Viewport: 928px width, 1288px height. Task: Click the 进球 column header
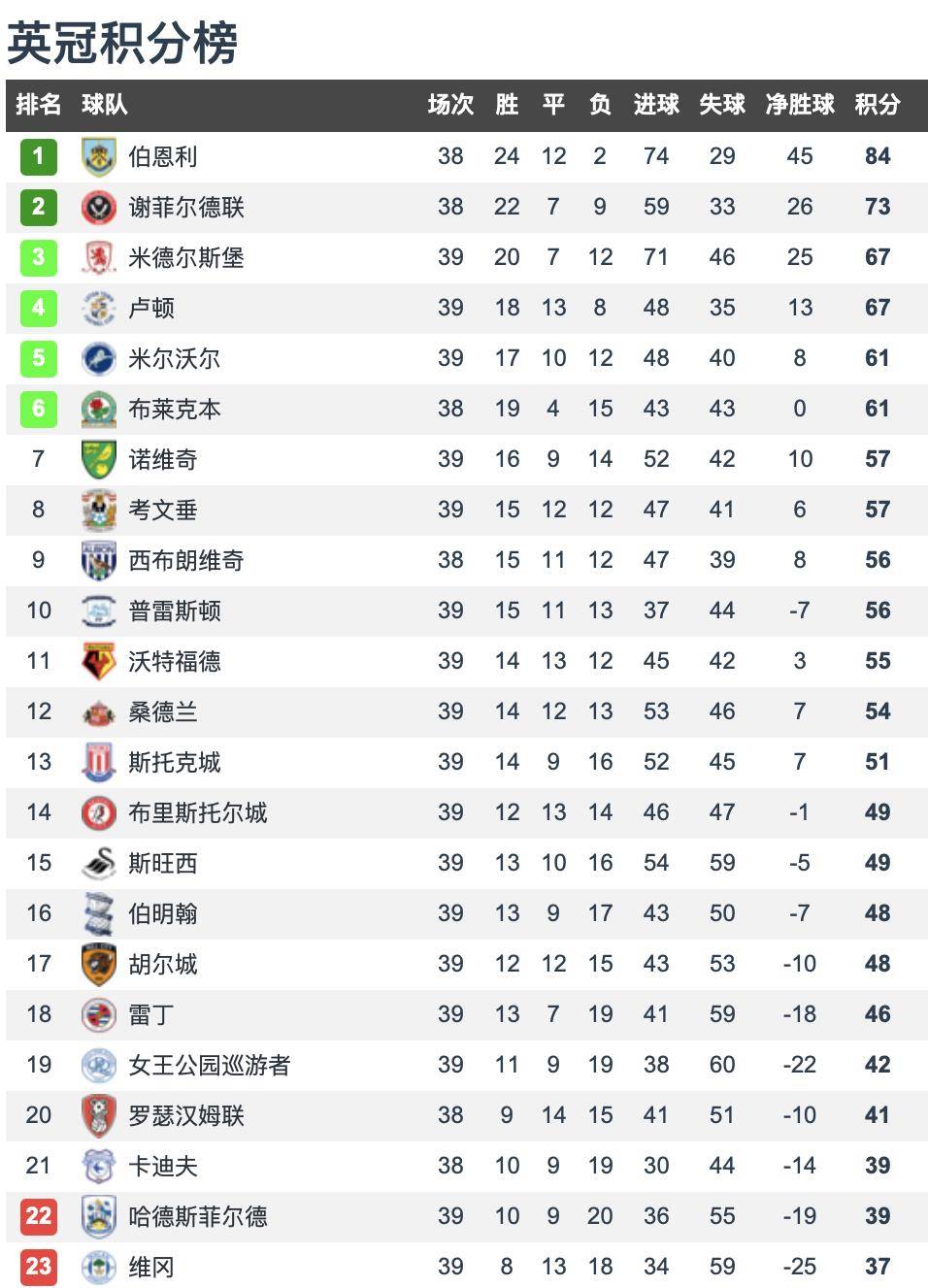(x=656, y=105)
